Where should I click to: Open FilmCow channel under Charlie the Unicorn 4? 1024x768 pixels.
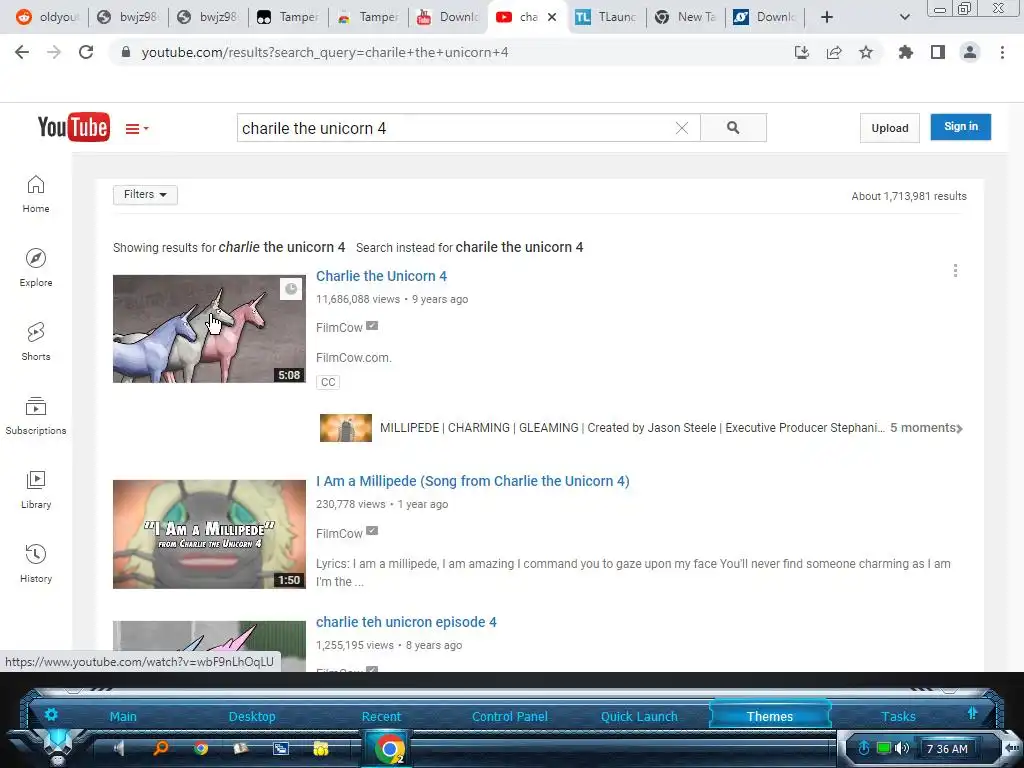[339, 328]
